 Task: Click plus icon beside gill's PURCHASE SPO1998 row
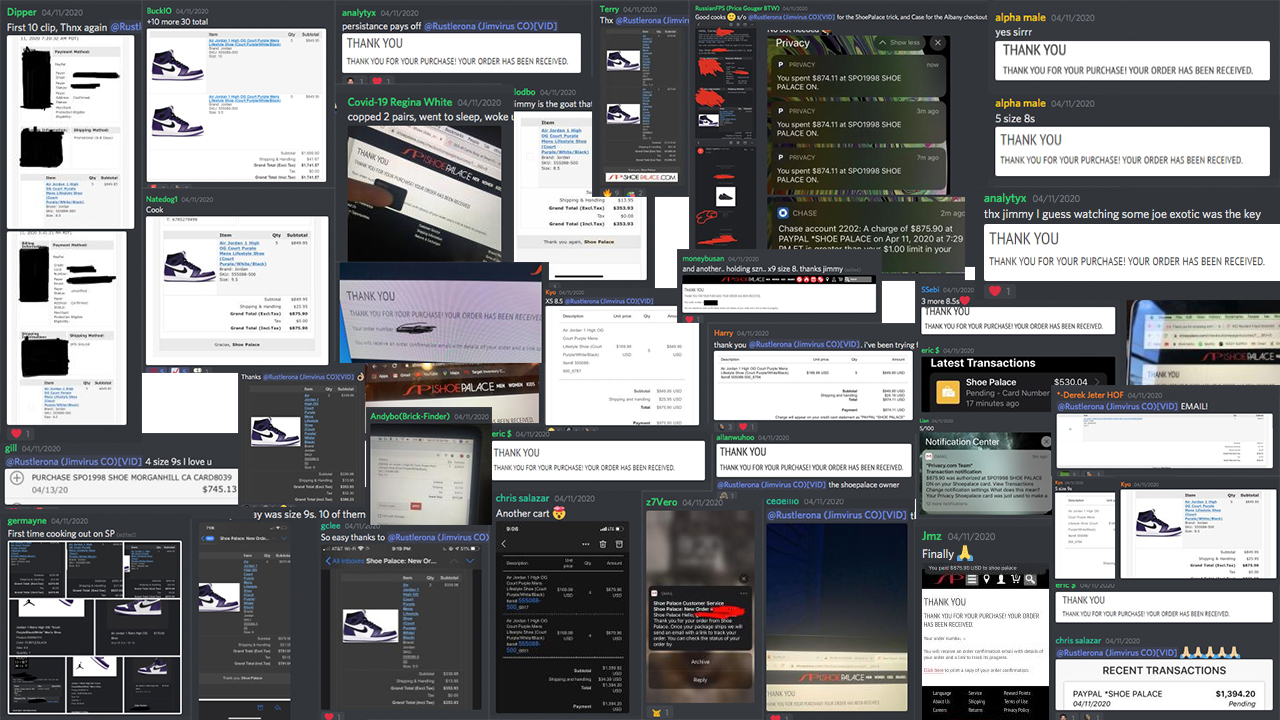point(17,479)
